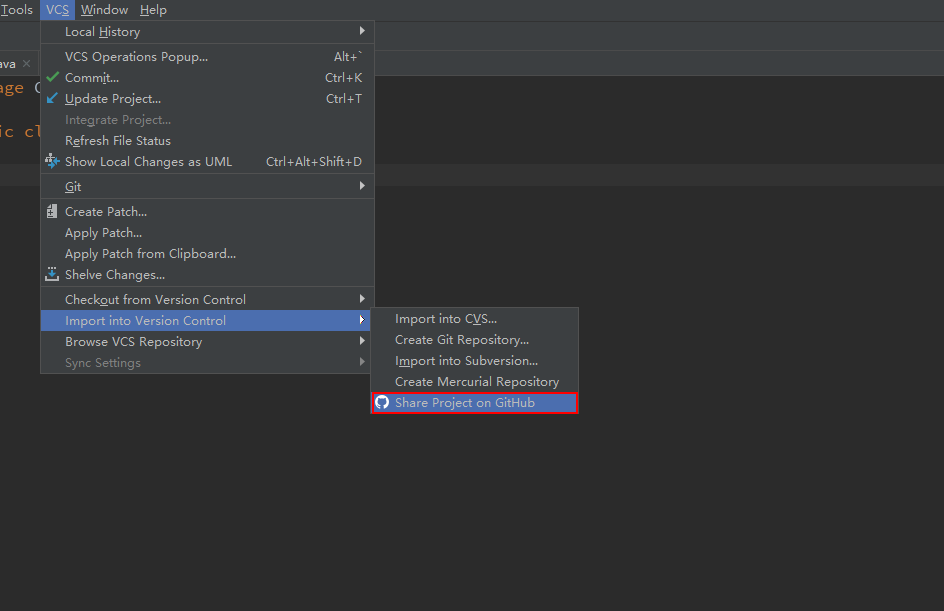
Task: Click the Shelve Changes icon
Action: [x=52, y=274]
